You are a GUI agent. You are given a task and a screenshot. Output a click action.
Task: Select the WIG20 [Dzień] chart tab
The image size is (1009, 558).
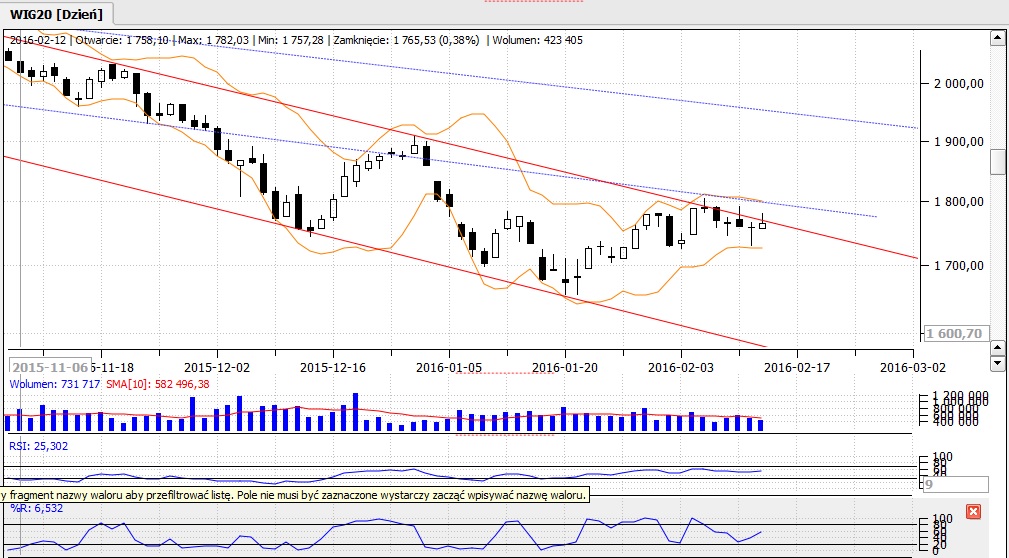click(x=56, y=14)
